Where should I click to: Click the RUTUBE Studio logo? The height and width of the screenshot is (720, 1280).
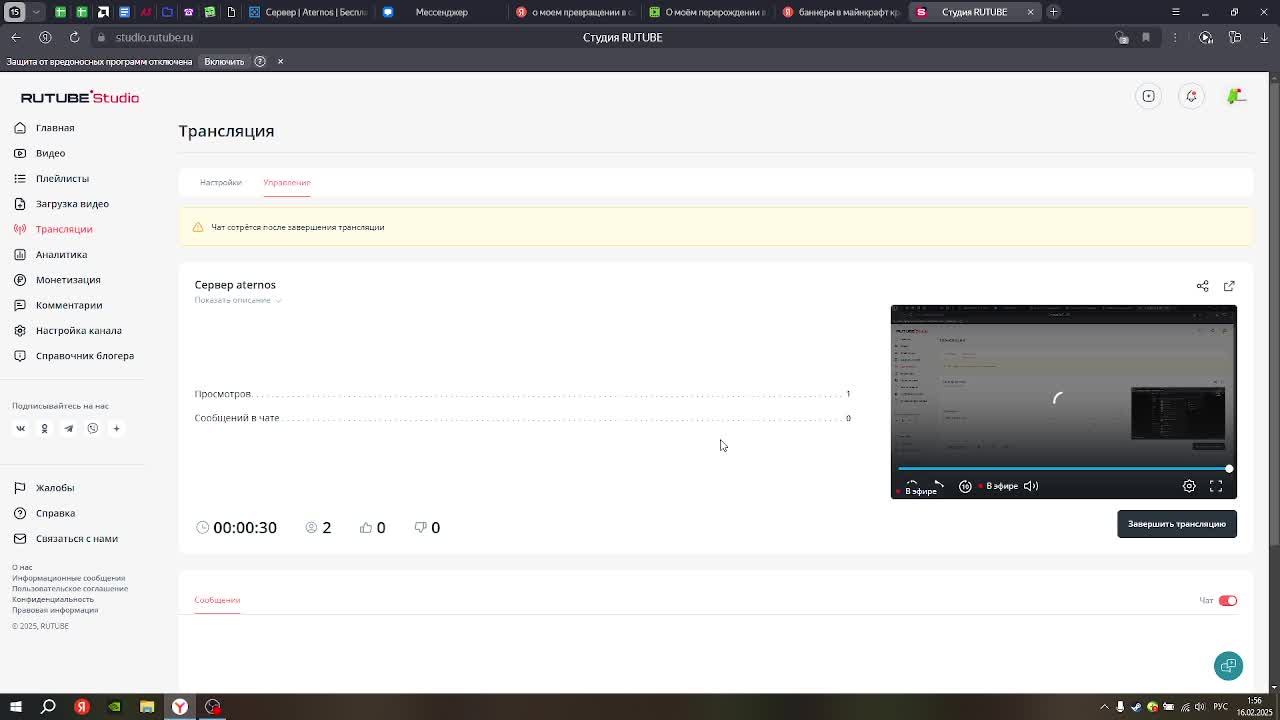[x=80, y=97]
